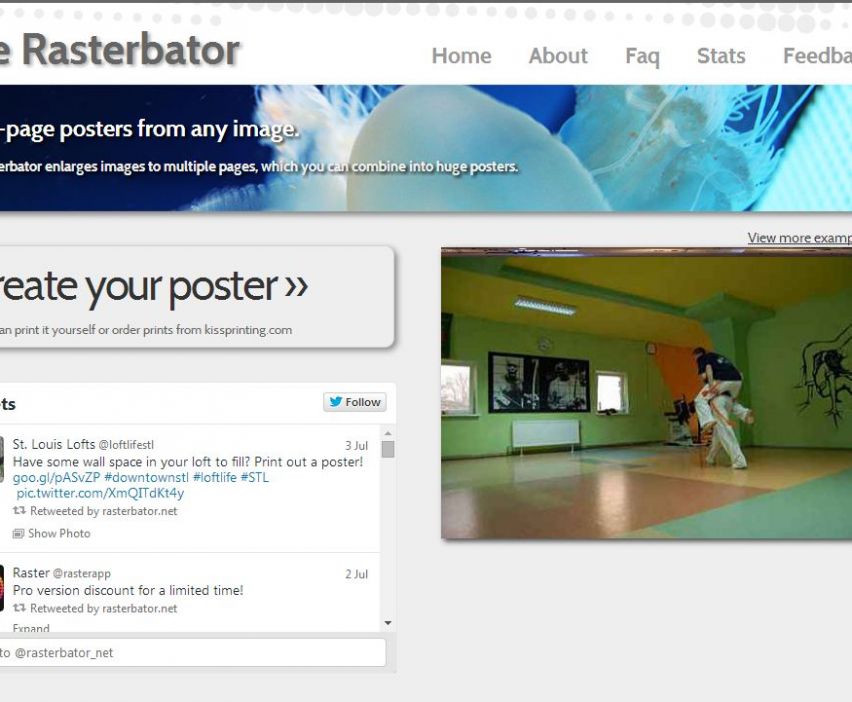Click the Raster account avatar
Viewport: 852px width, 702px height.
2,587
